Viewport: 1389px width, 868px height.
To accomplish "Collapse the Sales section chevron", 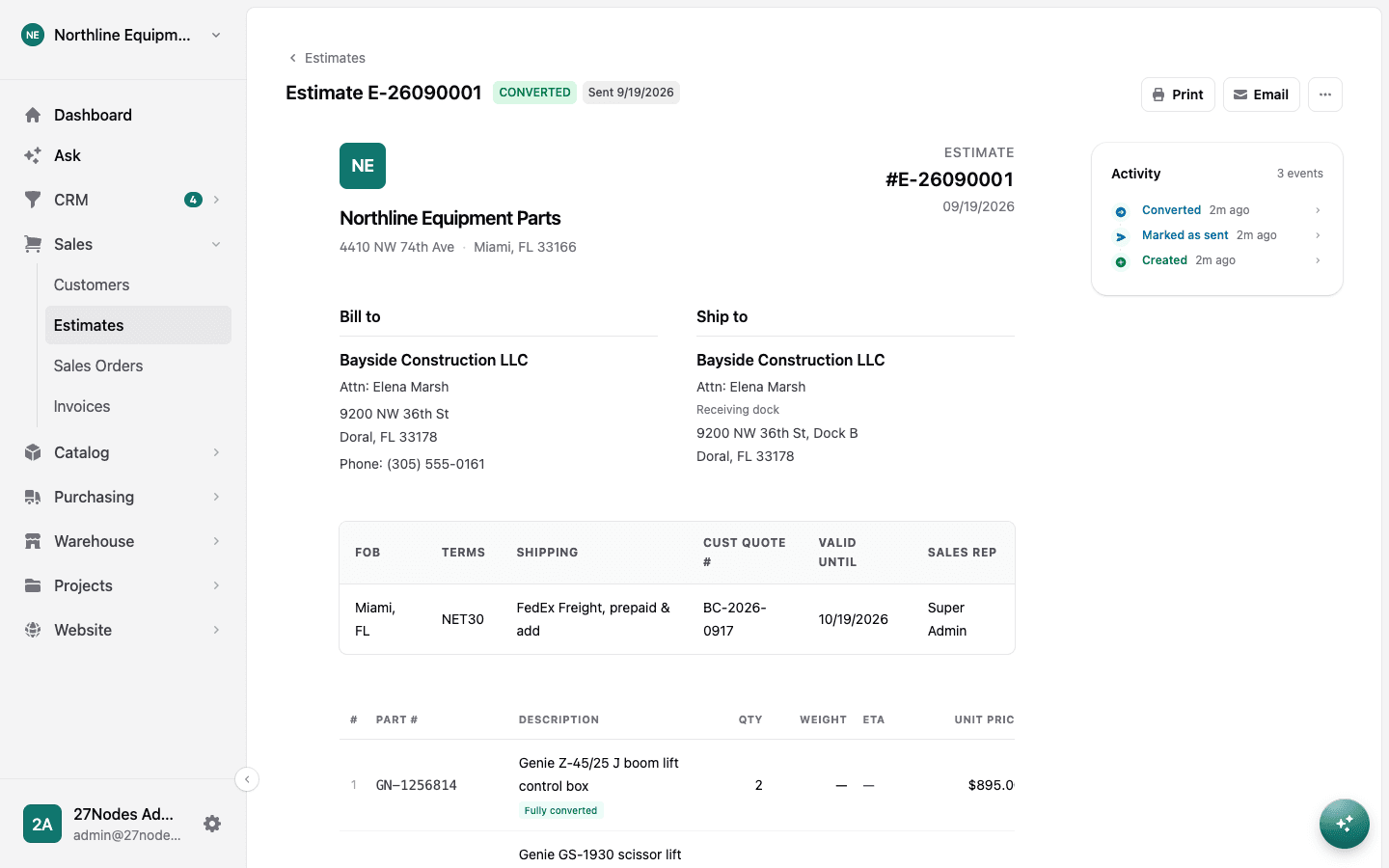I will 216,244.
